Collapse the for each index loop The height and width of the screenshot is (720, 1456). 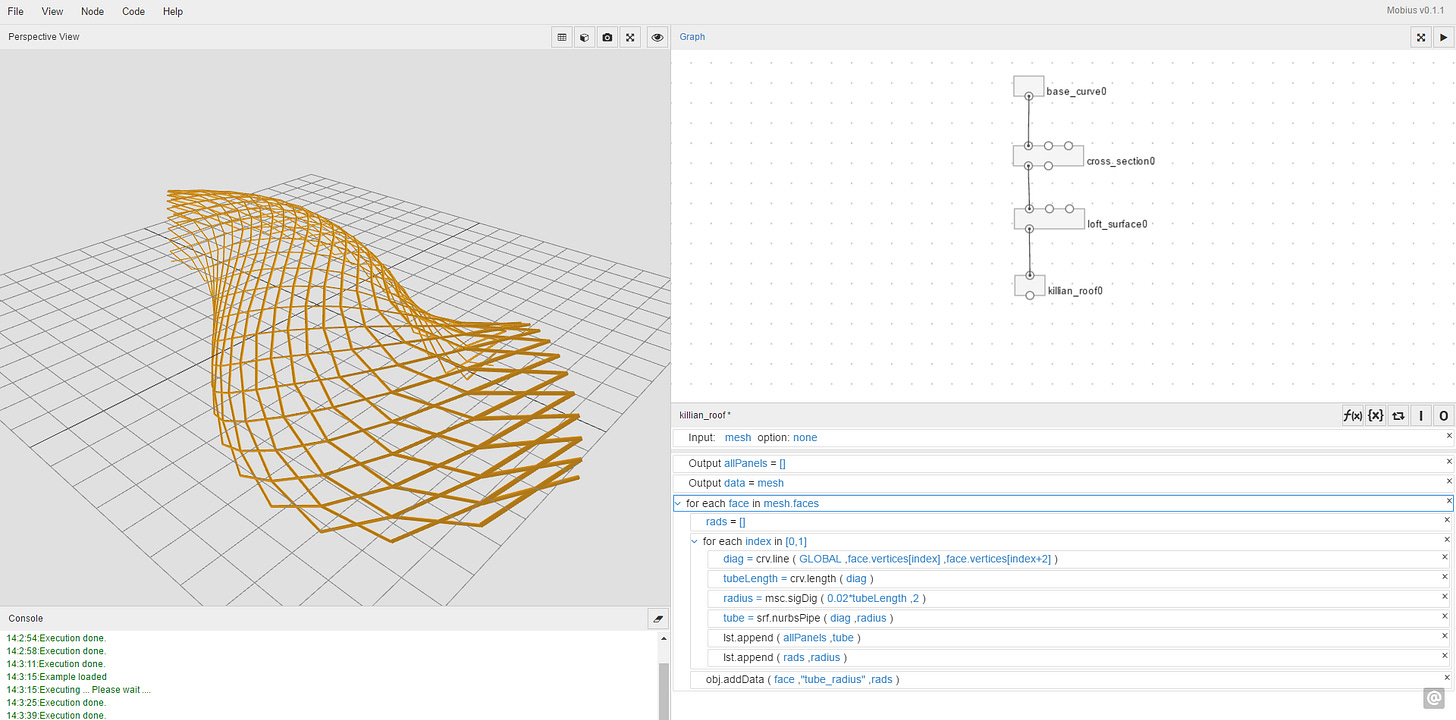click(x=695, y=542)
